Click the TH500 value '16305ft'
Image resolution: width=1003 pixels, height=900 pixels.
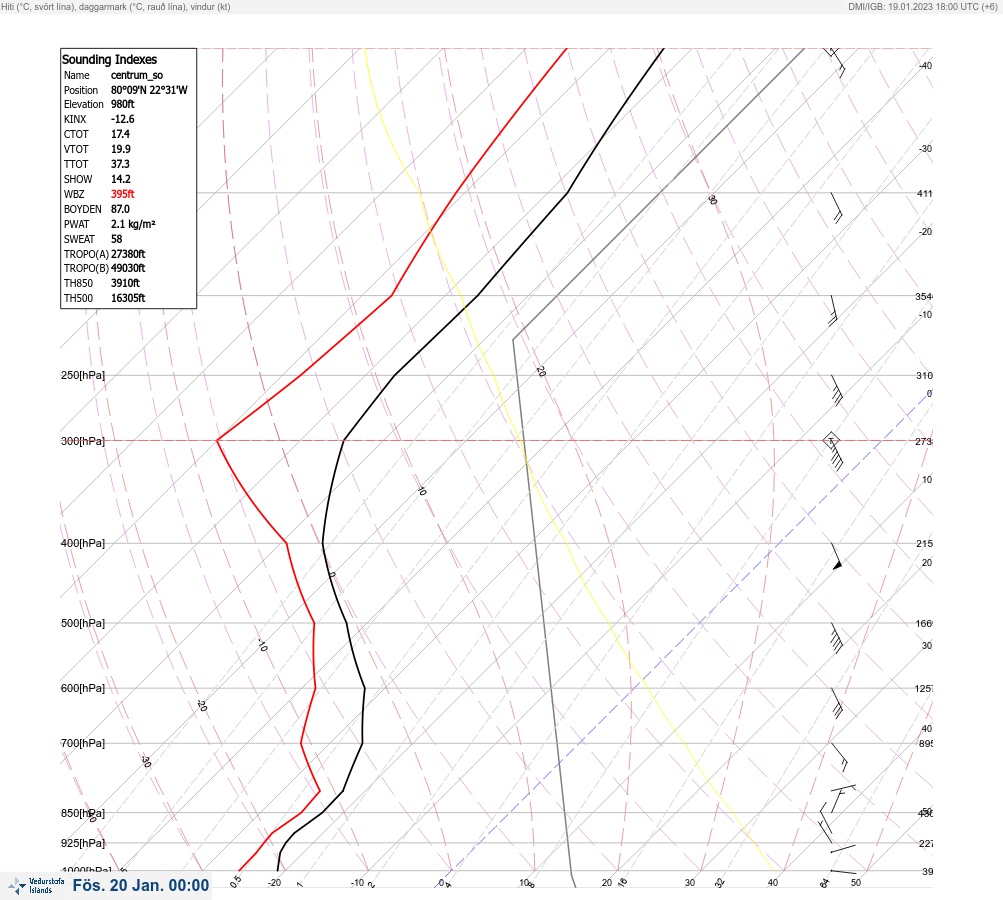tap(128, 298)
